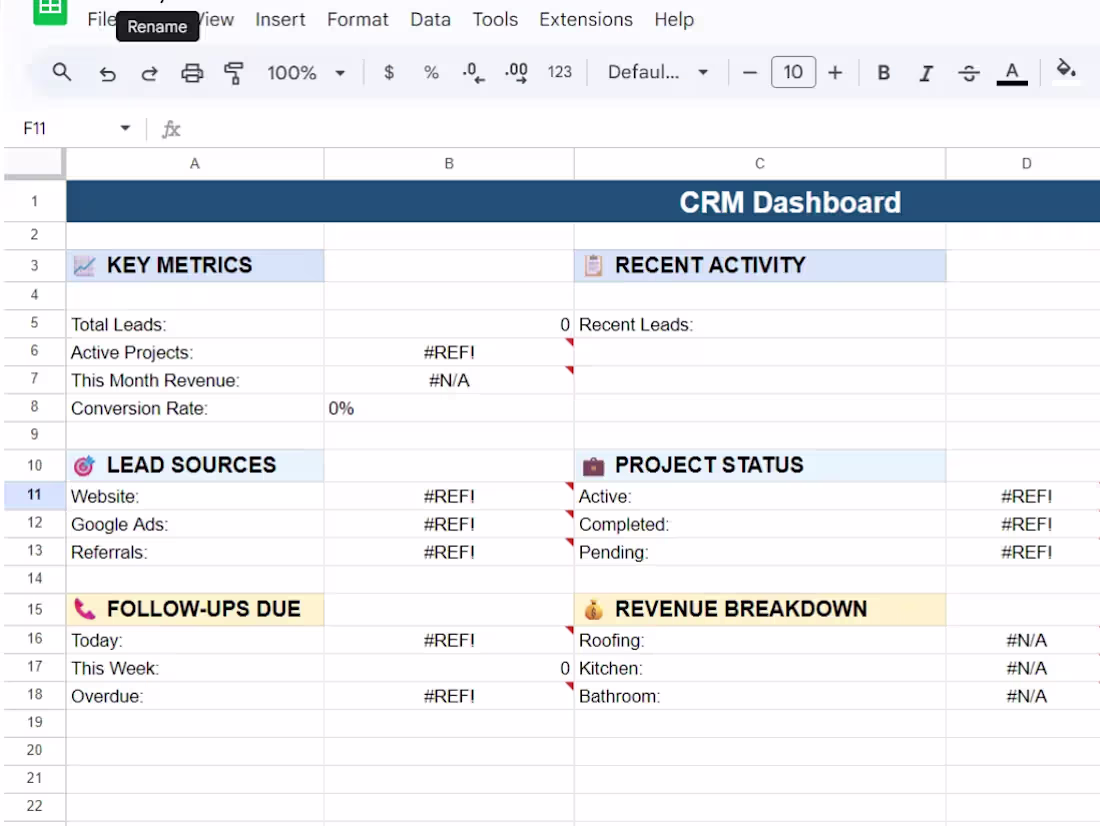Redo the last action
The width and height of the screenshot is (1100, 826).
click(x=149, y=73)
